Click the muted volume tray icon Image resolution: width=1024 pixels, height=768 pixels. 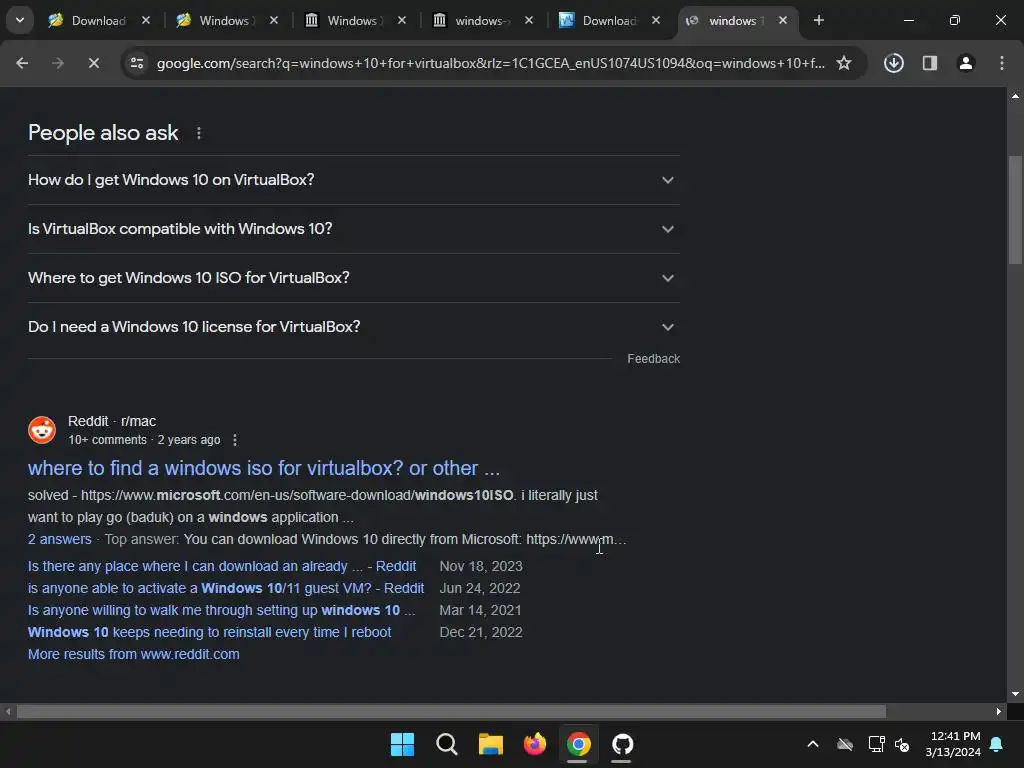(903, 744)
